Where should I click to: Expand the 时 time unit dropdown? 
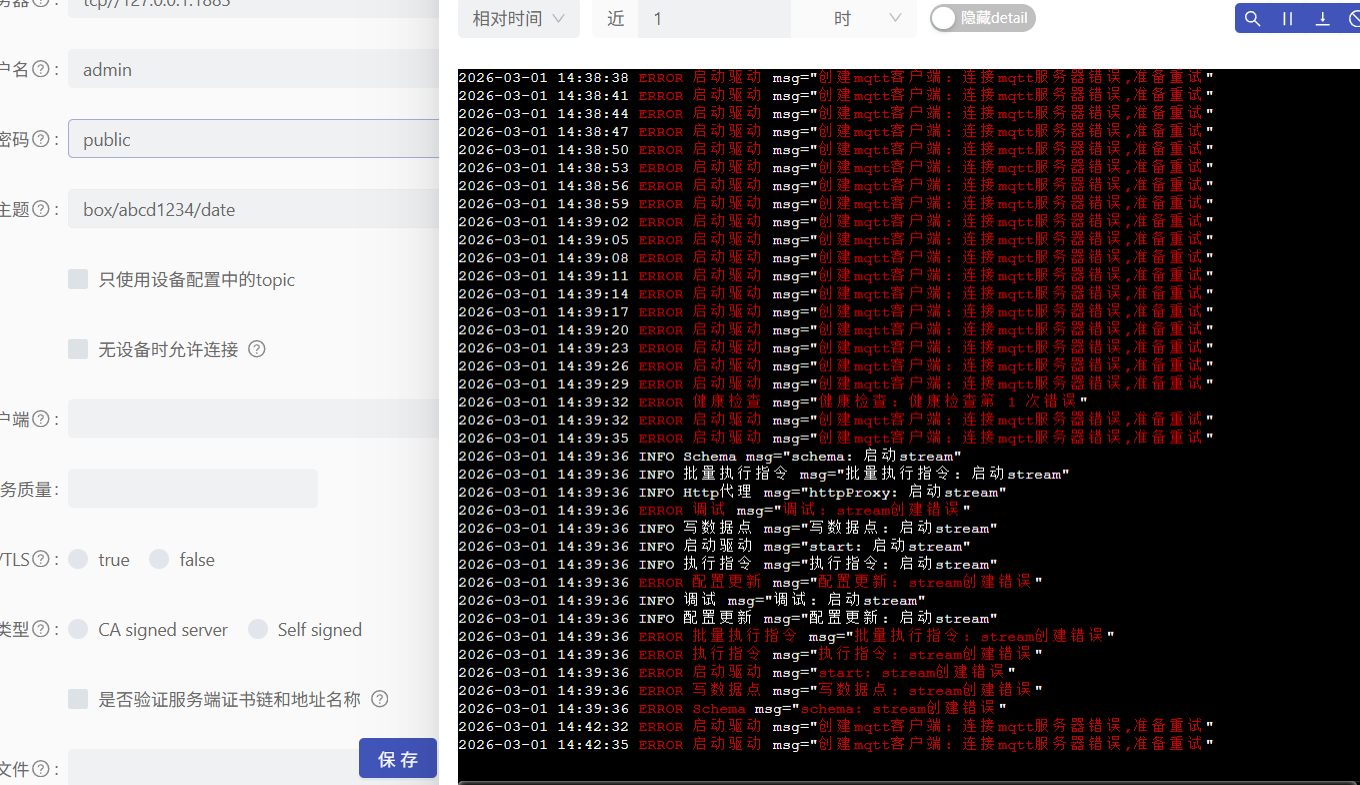[x=867, y=19]
